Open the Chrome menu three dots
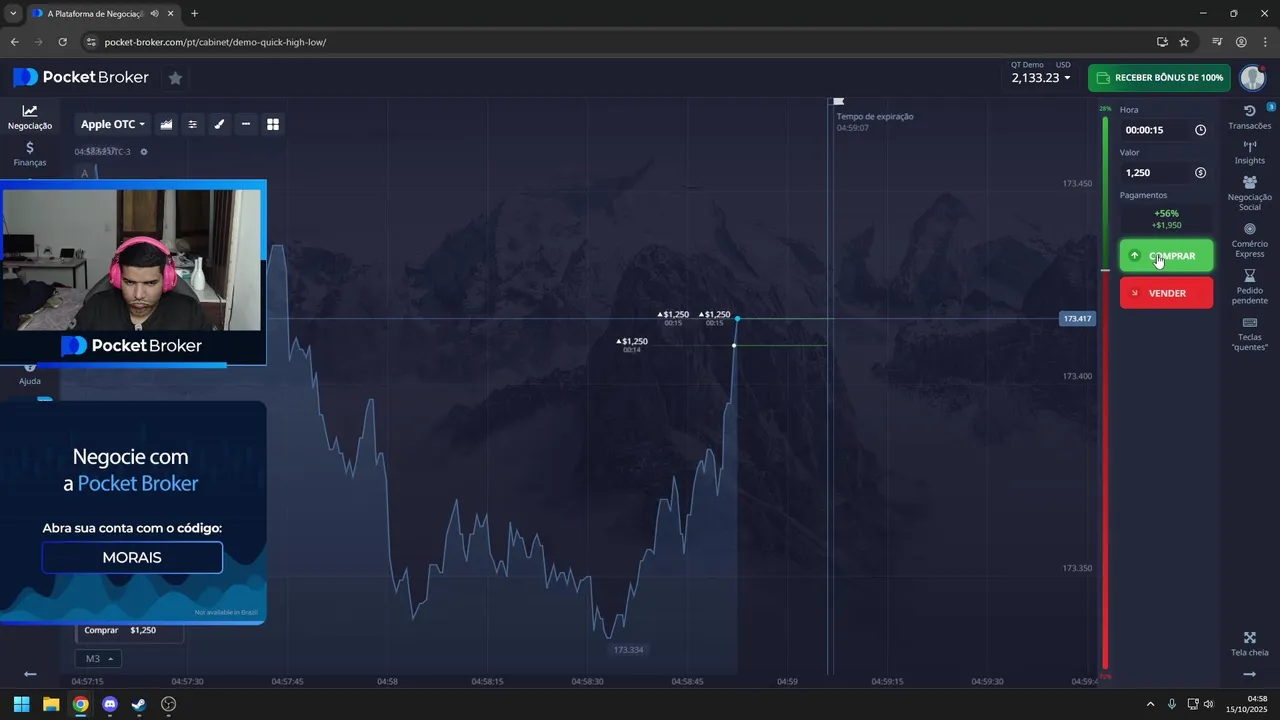 1264,42
